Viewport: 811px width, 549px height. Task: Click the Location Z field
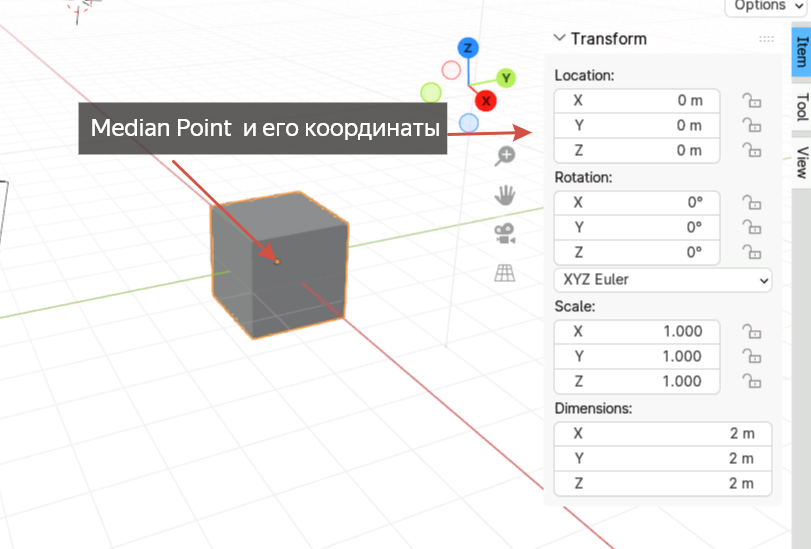click(637, 151)
